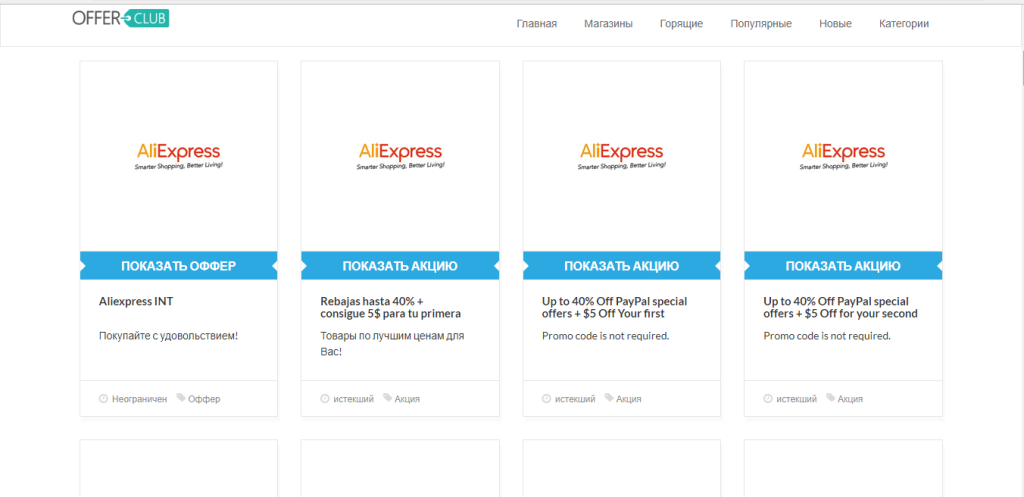The width and height of the screenshot is (1024, 497).
Task: Open the Категории menu item
Action: coord(904,24)
